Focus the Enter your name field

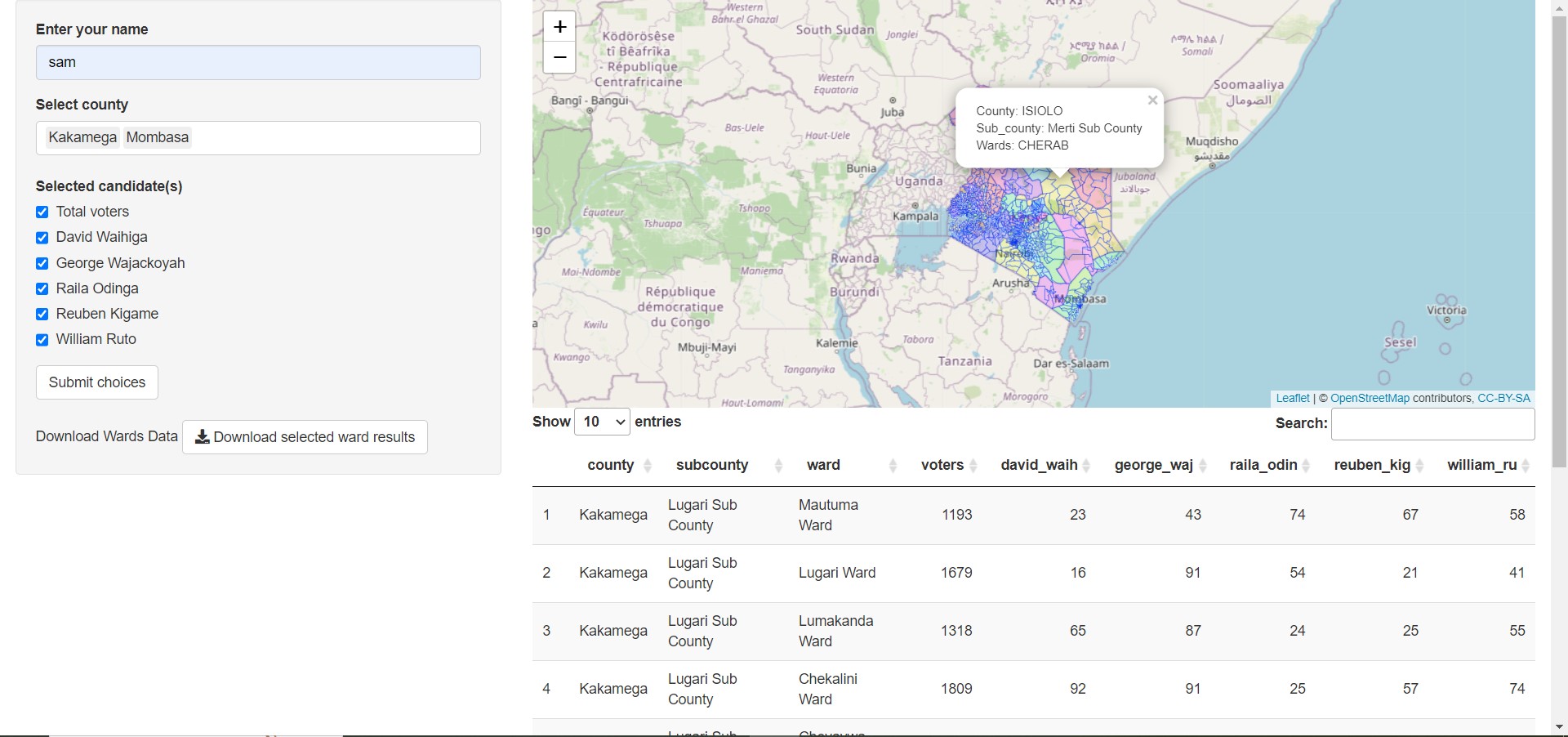click(258, 62)
